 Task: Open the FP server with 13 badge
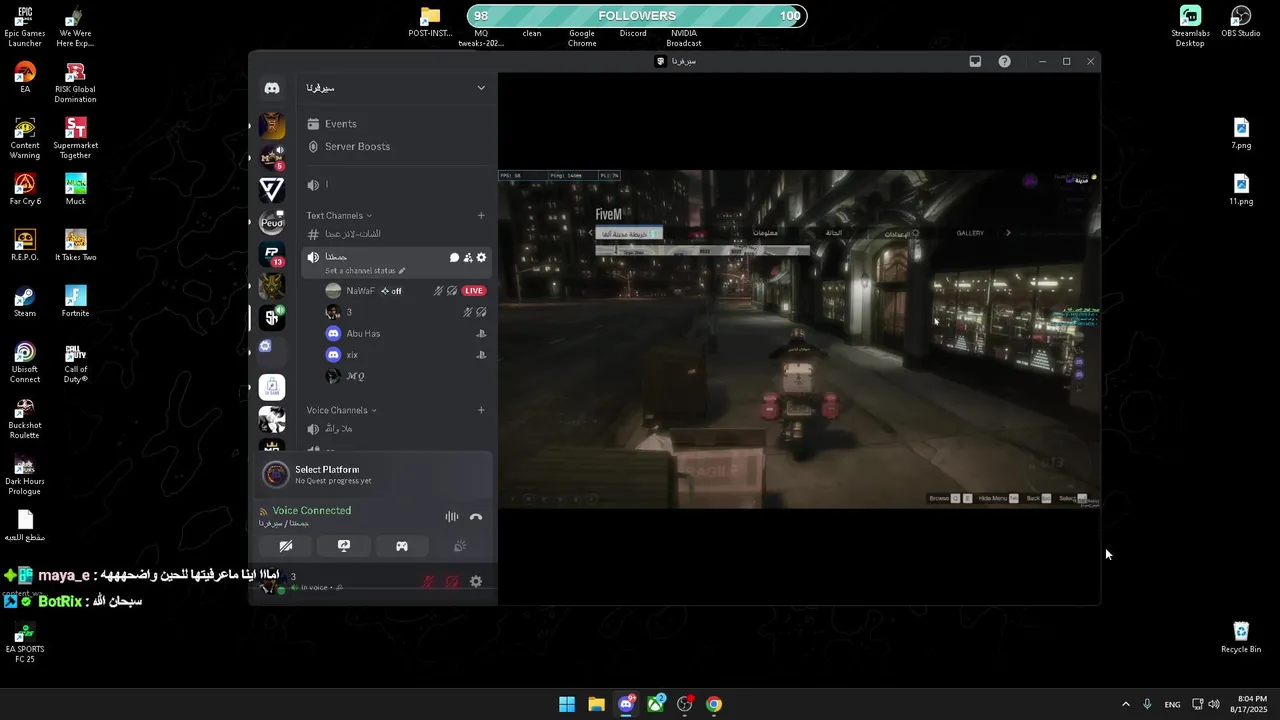click(272, 254)
